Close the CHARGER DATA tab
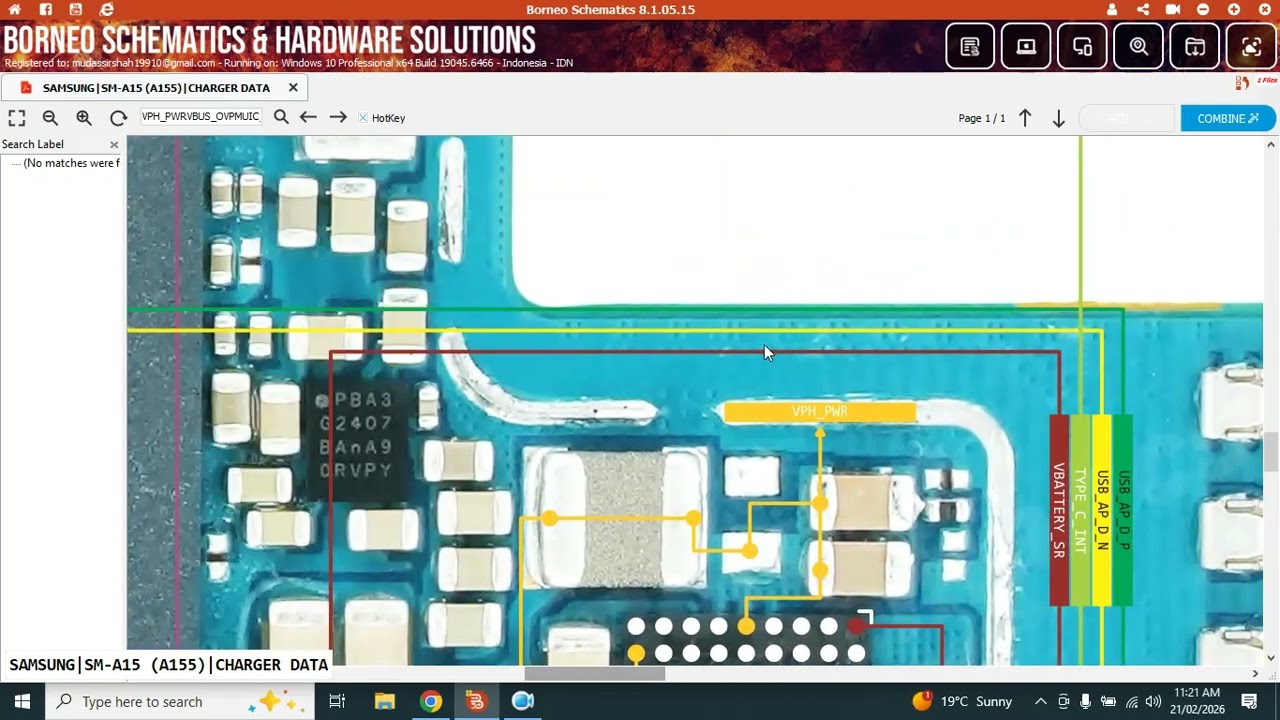This screenshot has width=1280, height=720. (x=293, y=87)
